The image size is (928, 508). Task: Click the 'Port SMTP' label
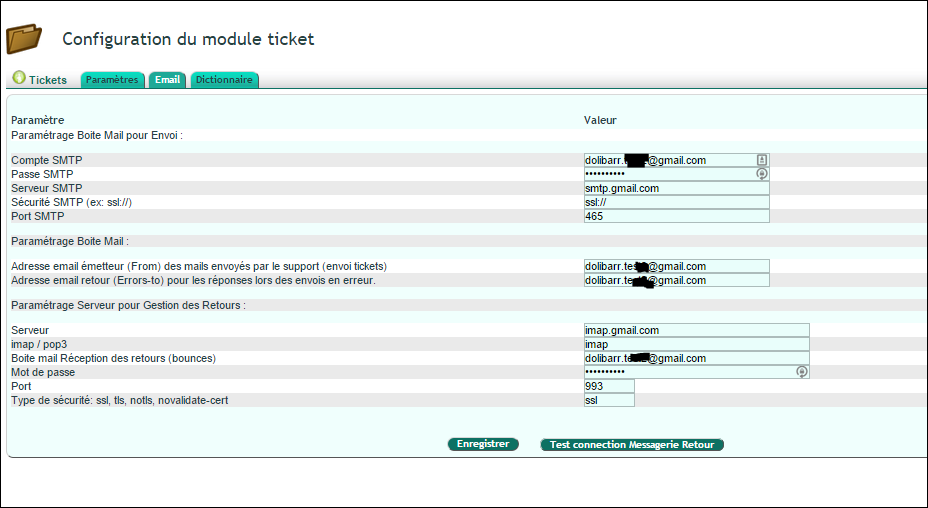[38, 217]
